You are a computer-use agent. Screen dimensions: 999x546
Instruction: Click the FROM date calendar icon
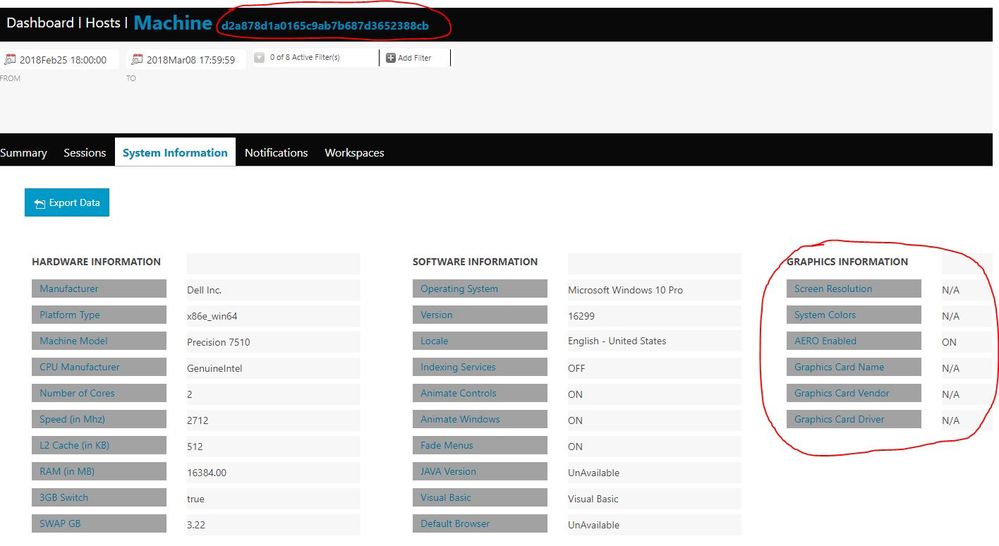(x=10, y=59)
